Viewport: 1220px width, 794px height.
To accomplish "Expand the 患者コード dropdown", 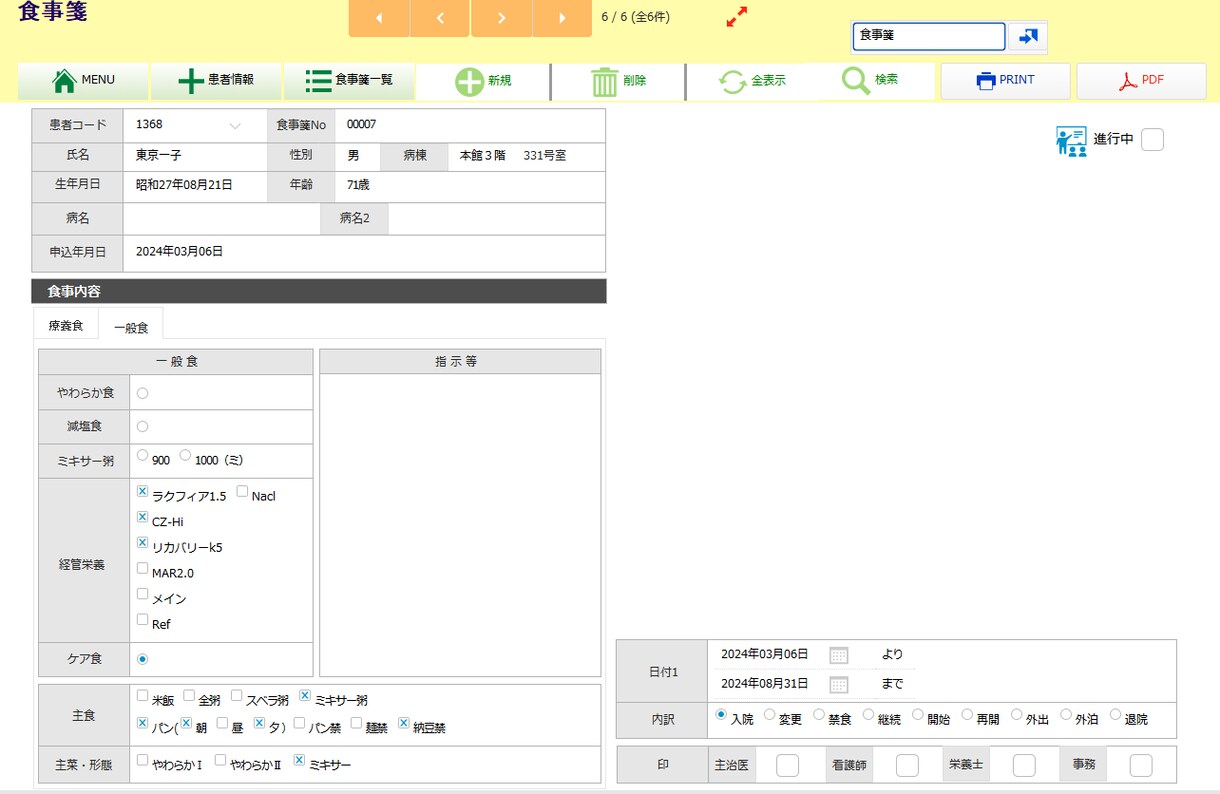I will tap(235, 126).
